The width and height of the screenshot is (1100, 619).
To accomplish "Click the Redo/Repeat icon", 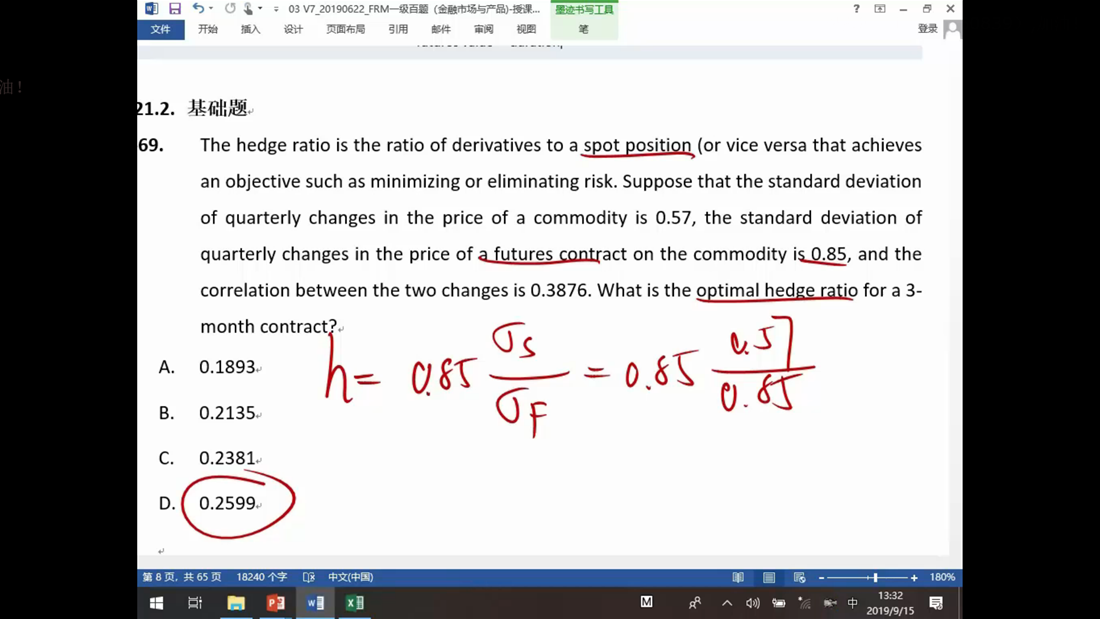I will tap(230, 9).
